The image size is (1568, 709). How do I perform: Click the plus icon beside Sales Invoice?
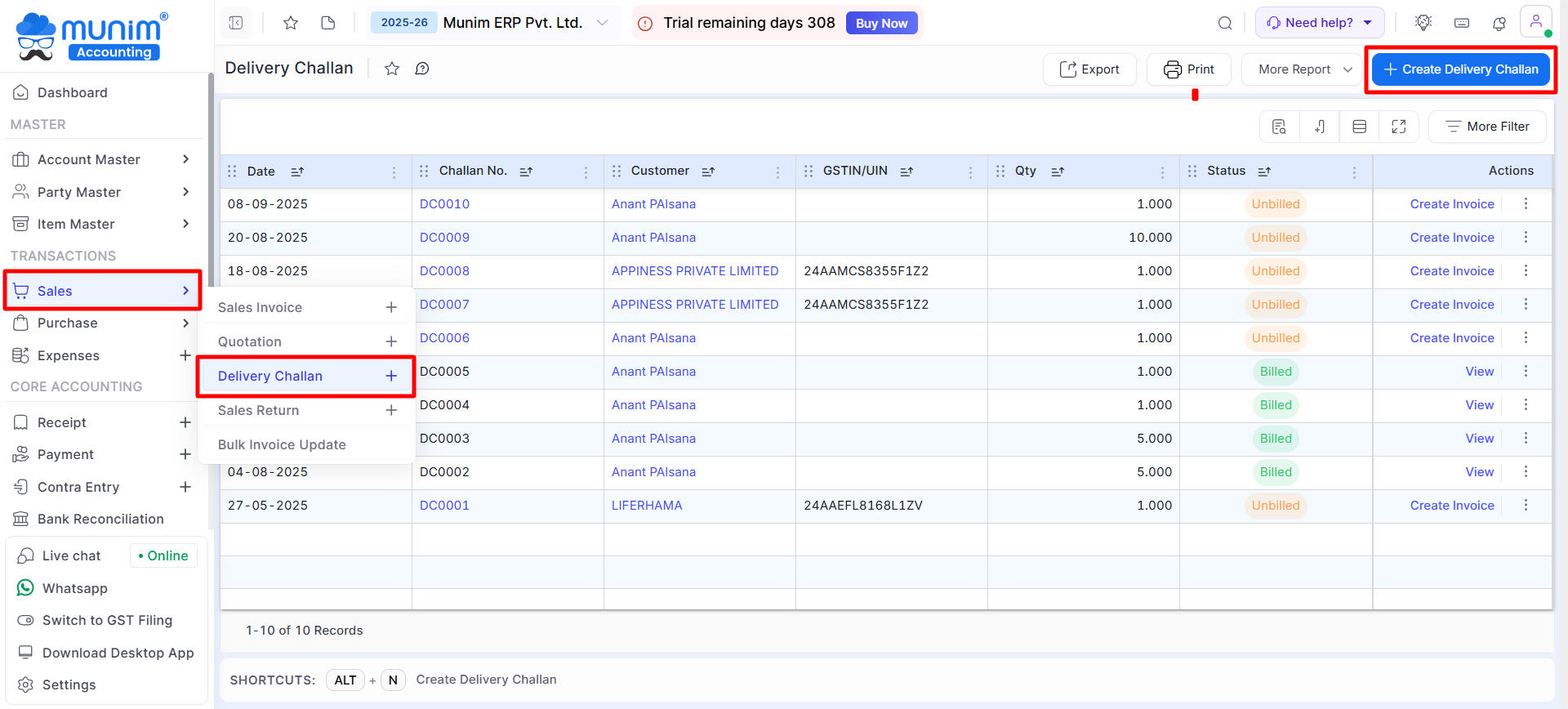point(391,307)
